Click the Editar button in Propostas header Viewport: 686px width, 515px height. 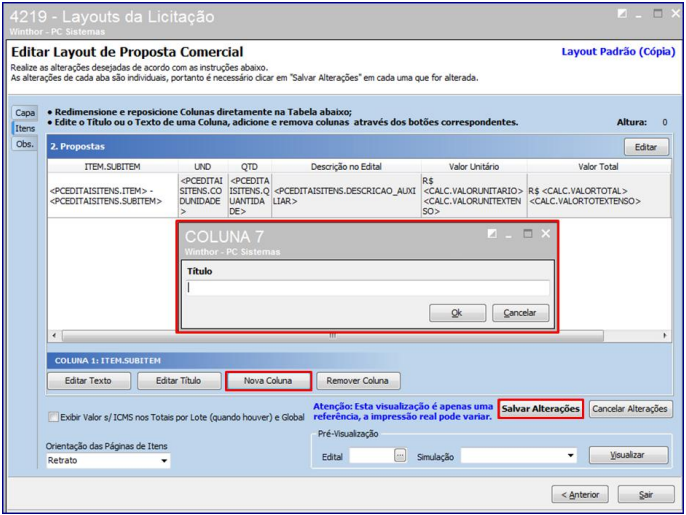pos(646,147)
